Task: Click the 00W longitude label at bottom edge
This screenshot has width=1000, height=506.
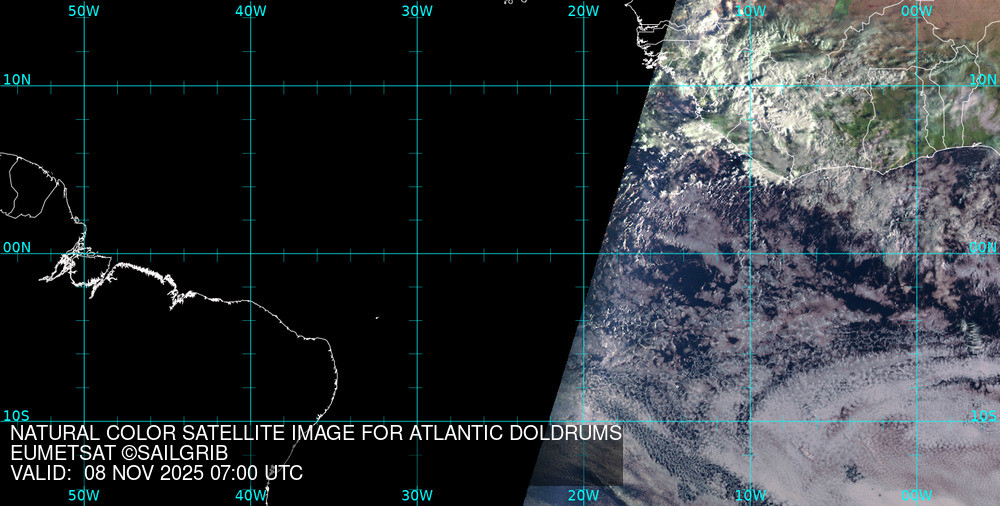Action: 916,495
